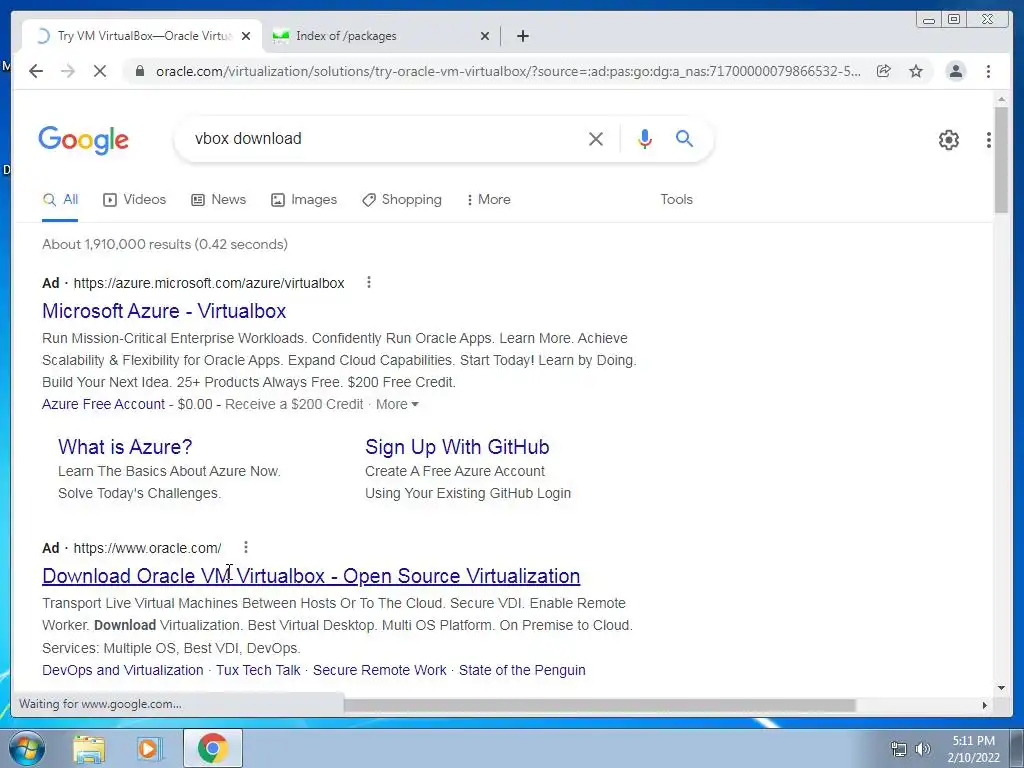Bookmark this page with the star
This screenshot has width=1024, height=768.
(916, 71)
